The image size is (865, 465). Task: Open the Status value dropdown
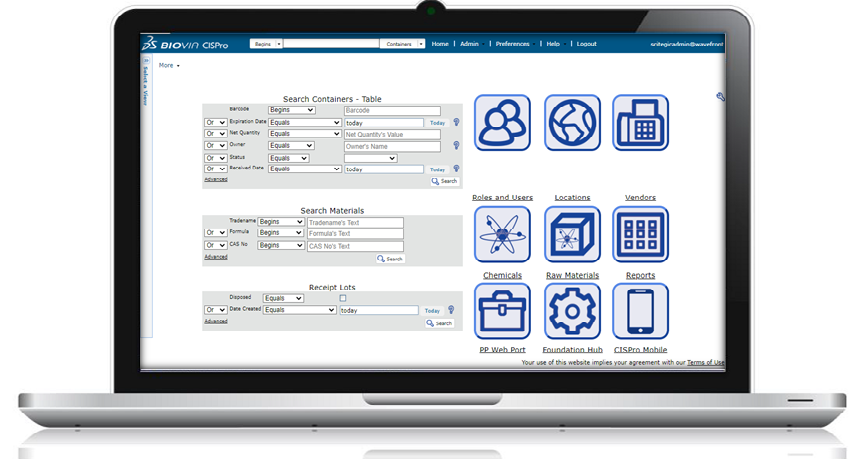click(x=370, y=158)
